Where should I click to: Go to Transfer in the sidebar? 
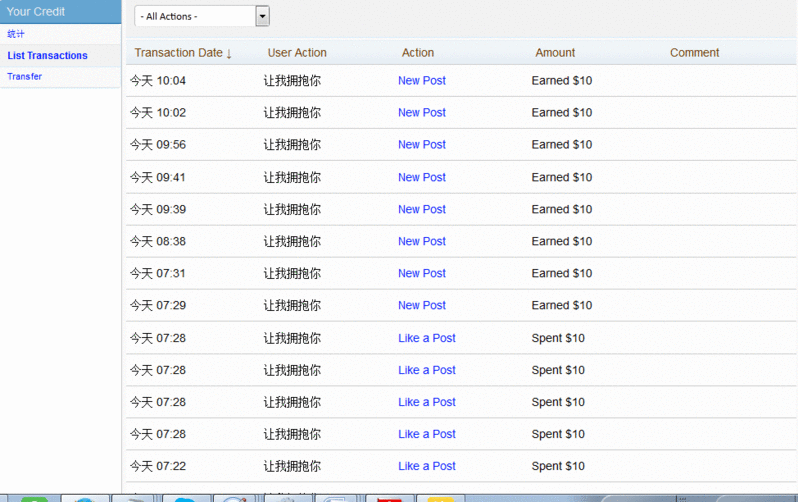click(24, 77)
